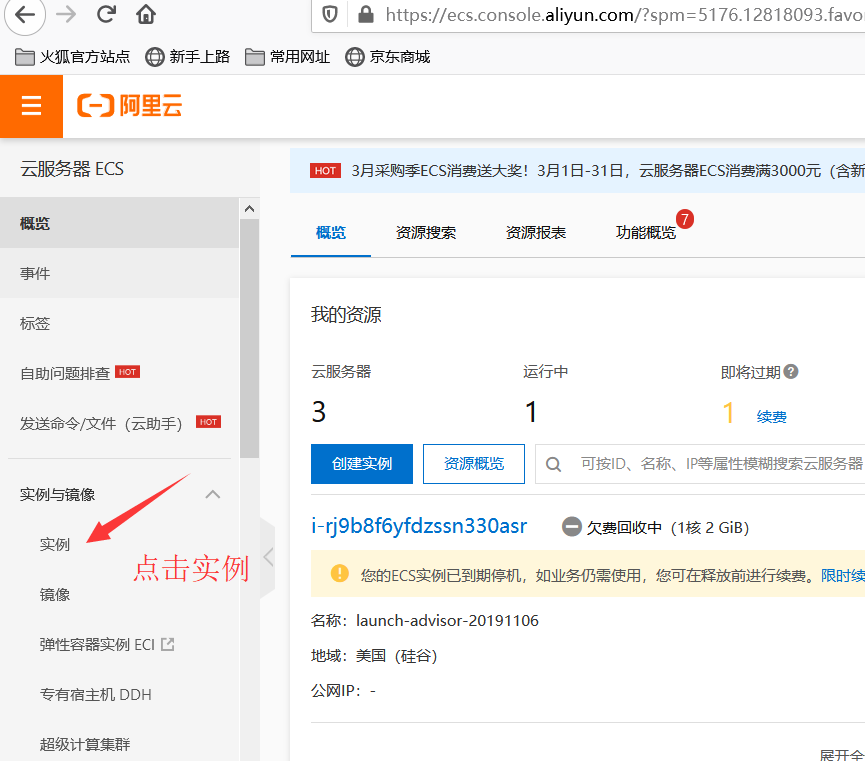
Task: Open 事件 in the sidebar
Action: pos(119,273)
